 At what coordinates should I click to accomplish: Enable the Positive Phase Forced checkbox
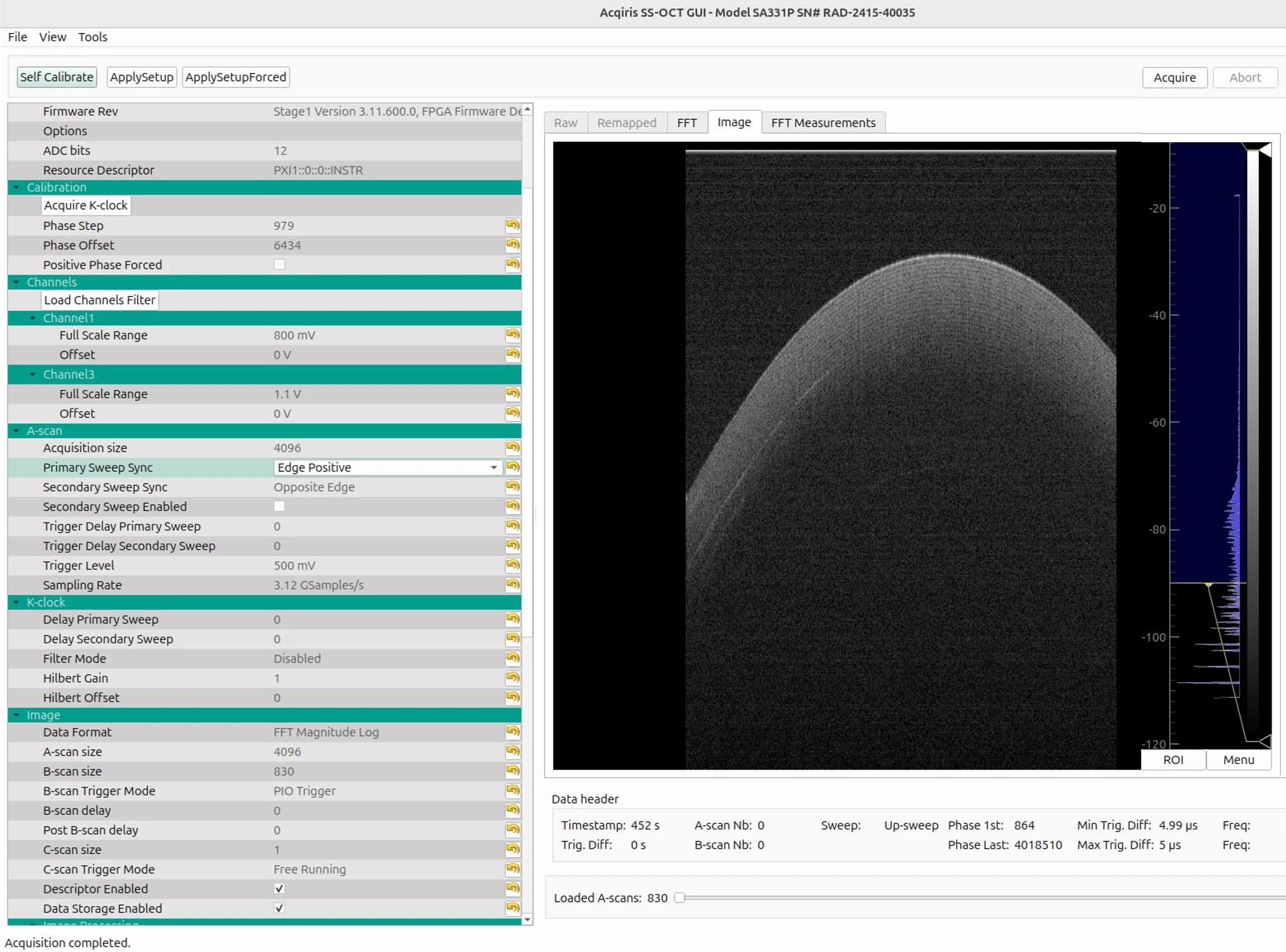279,265
